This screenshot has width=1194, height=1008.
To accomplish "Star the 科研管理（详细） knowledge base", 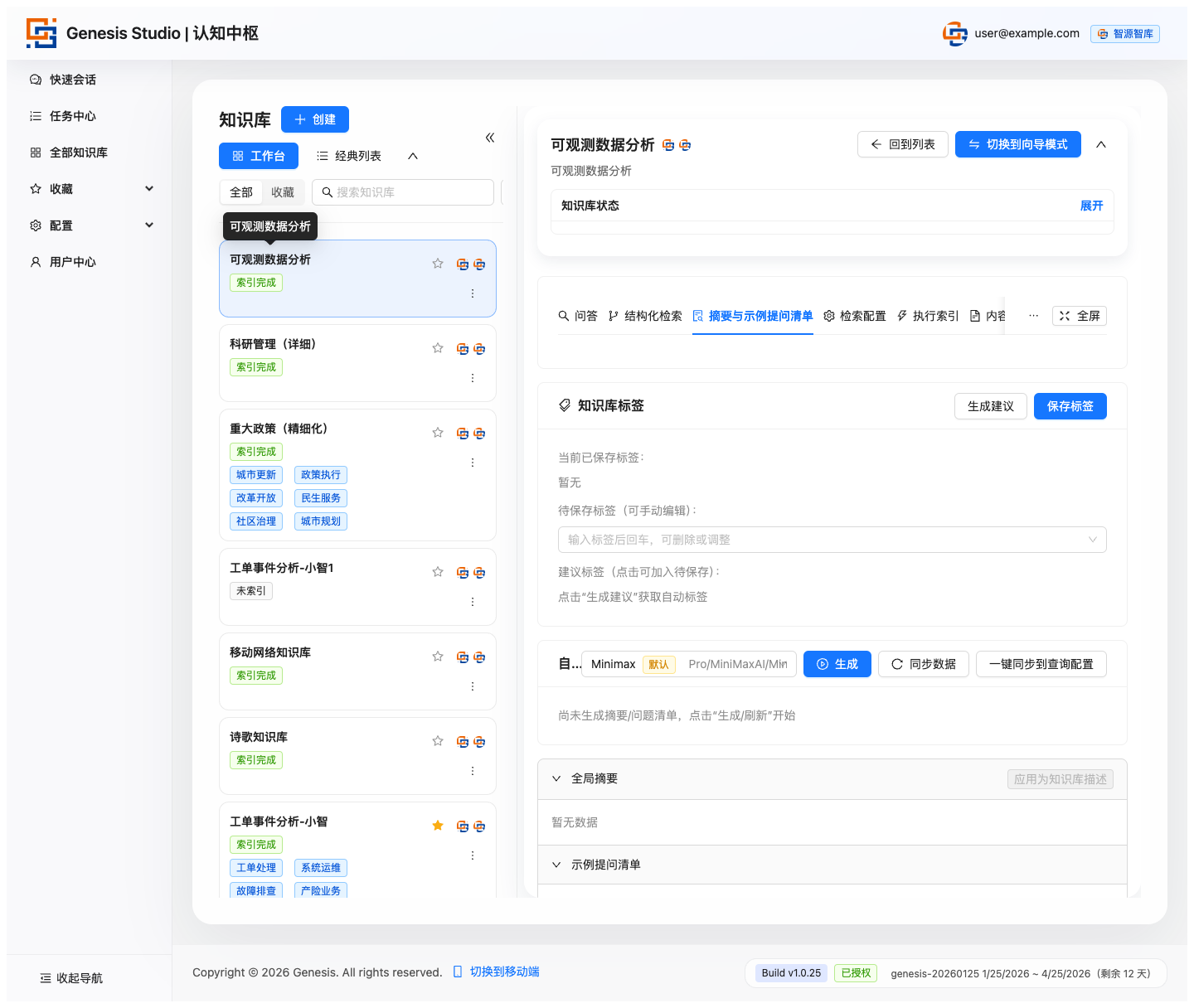I will pos(438,348).
